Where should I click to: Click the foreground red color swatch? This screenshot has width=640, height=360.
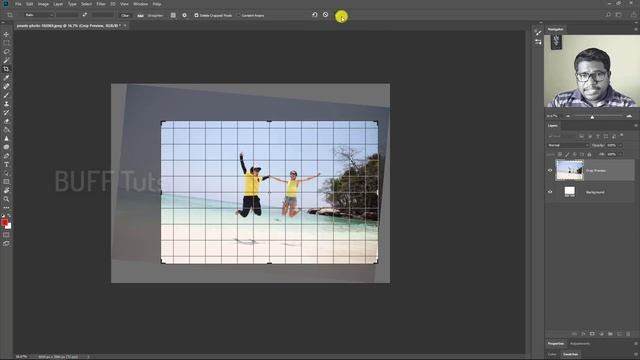pyautogui.click(x=4, y=222)
